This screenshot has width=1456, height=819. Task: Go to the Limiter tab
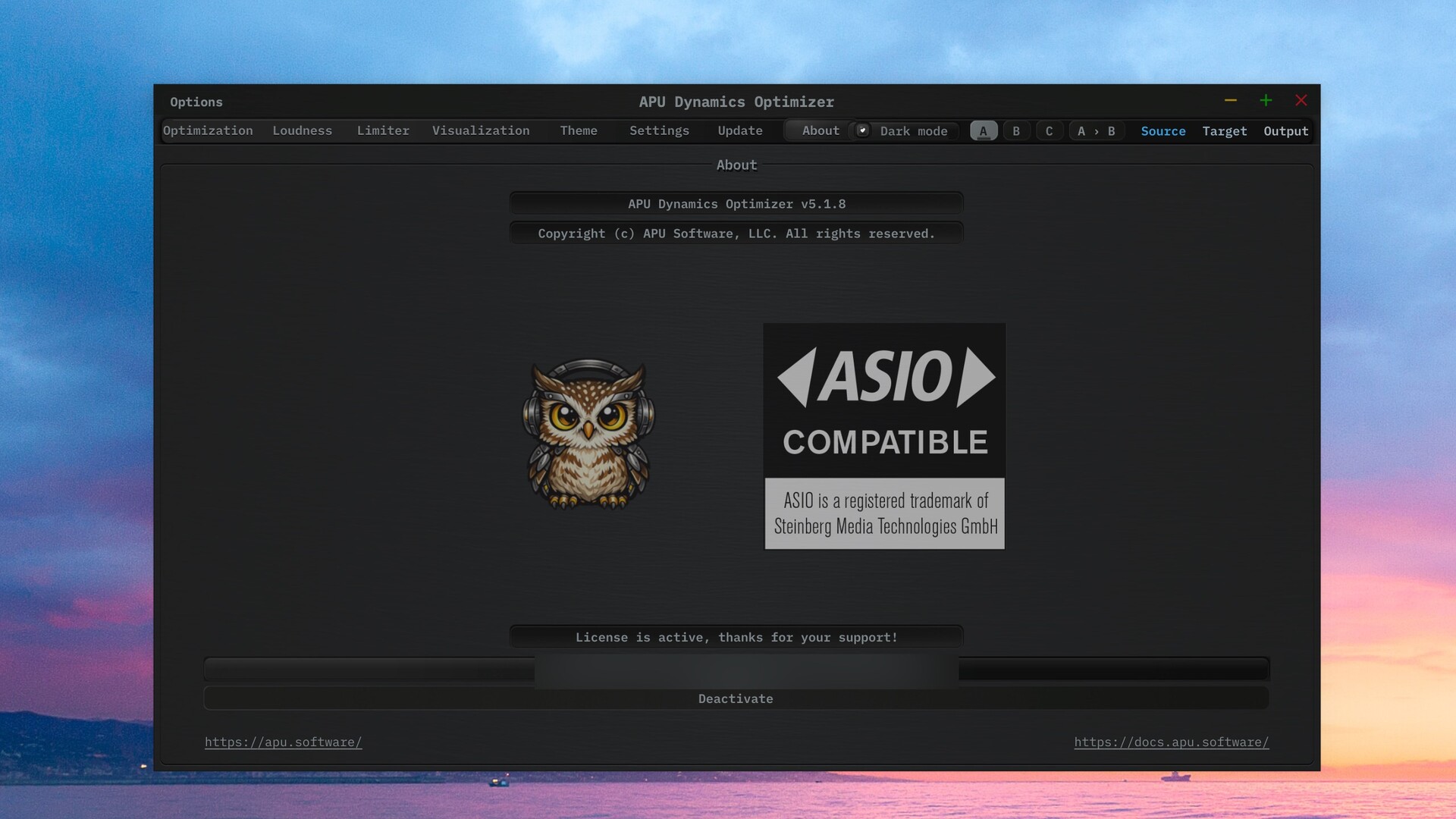coord(383,130)
